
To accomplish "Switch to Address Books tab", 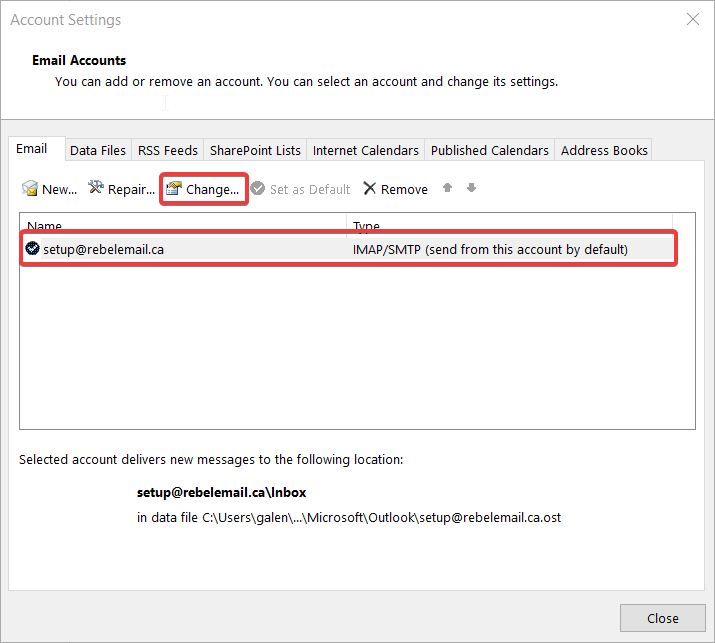I will (604, 150).
